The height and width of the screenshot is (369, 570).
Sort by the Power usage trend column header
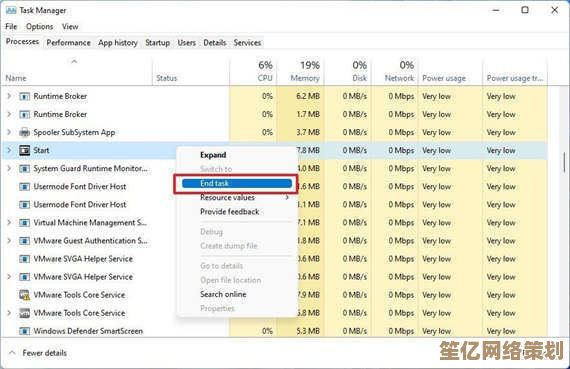pyautogui.click(x=514, y=78)
